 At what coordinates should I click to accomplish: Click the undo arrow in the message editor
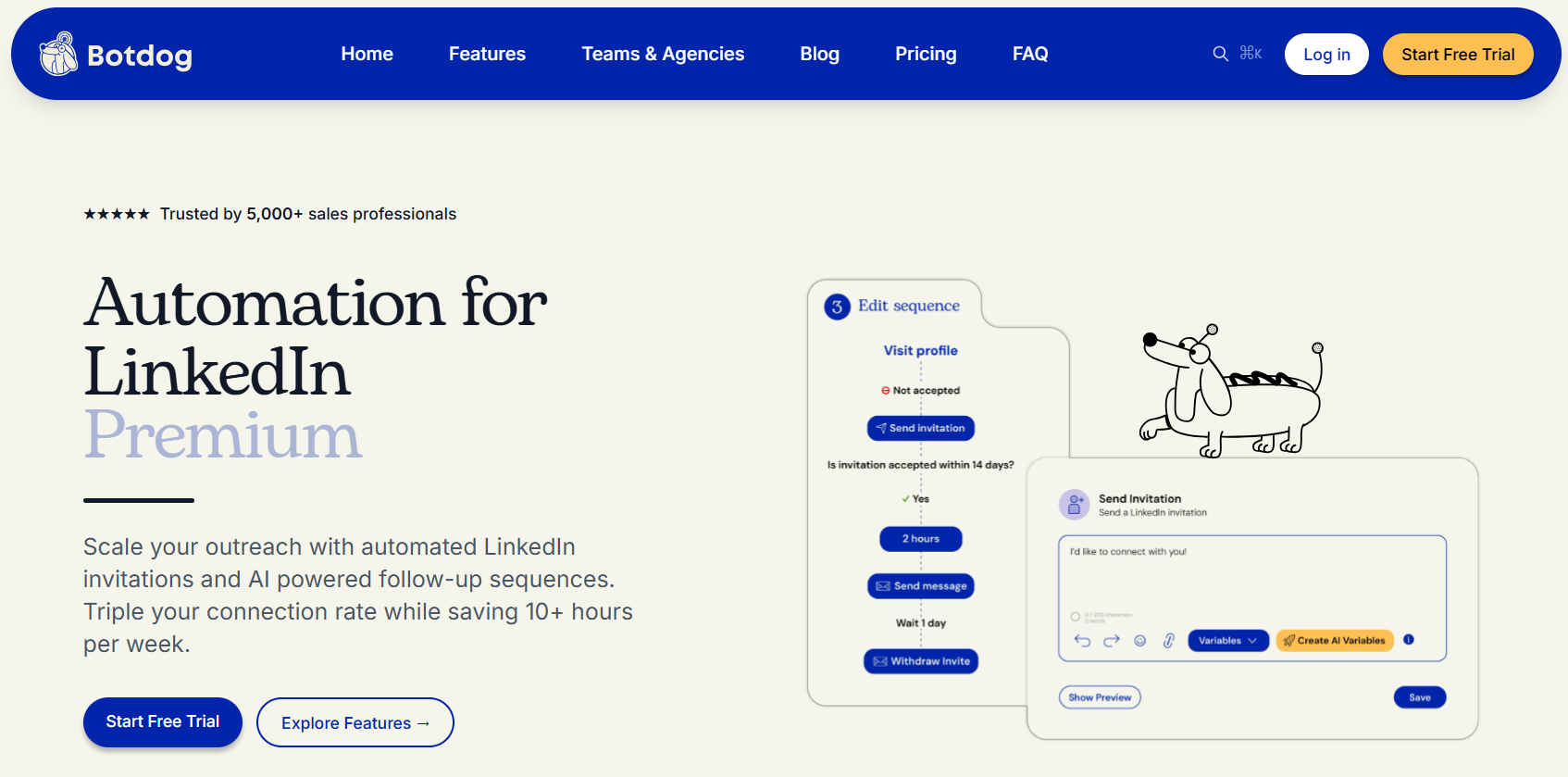1082,640
